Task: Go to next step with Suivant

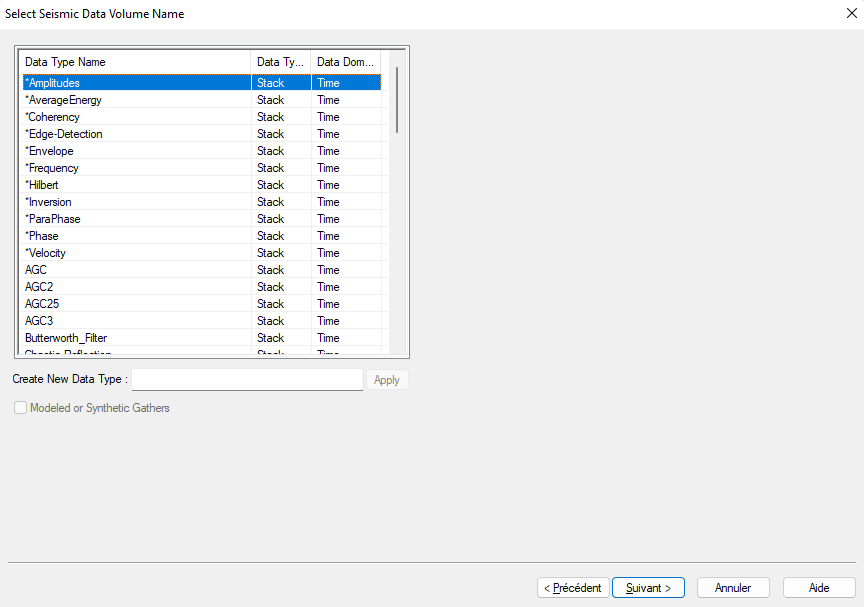Action: (648, 588)
